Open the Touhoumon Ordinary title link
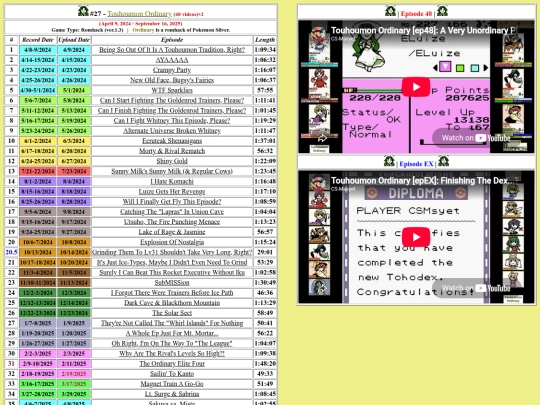The height and width of the screenshot is (405, 540). coord(139,14)
